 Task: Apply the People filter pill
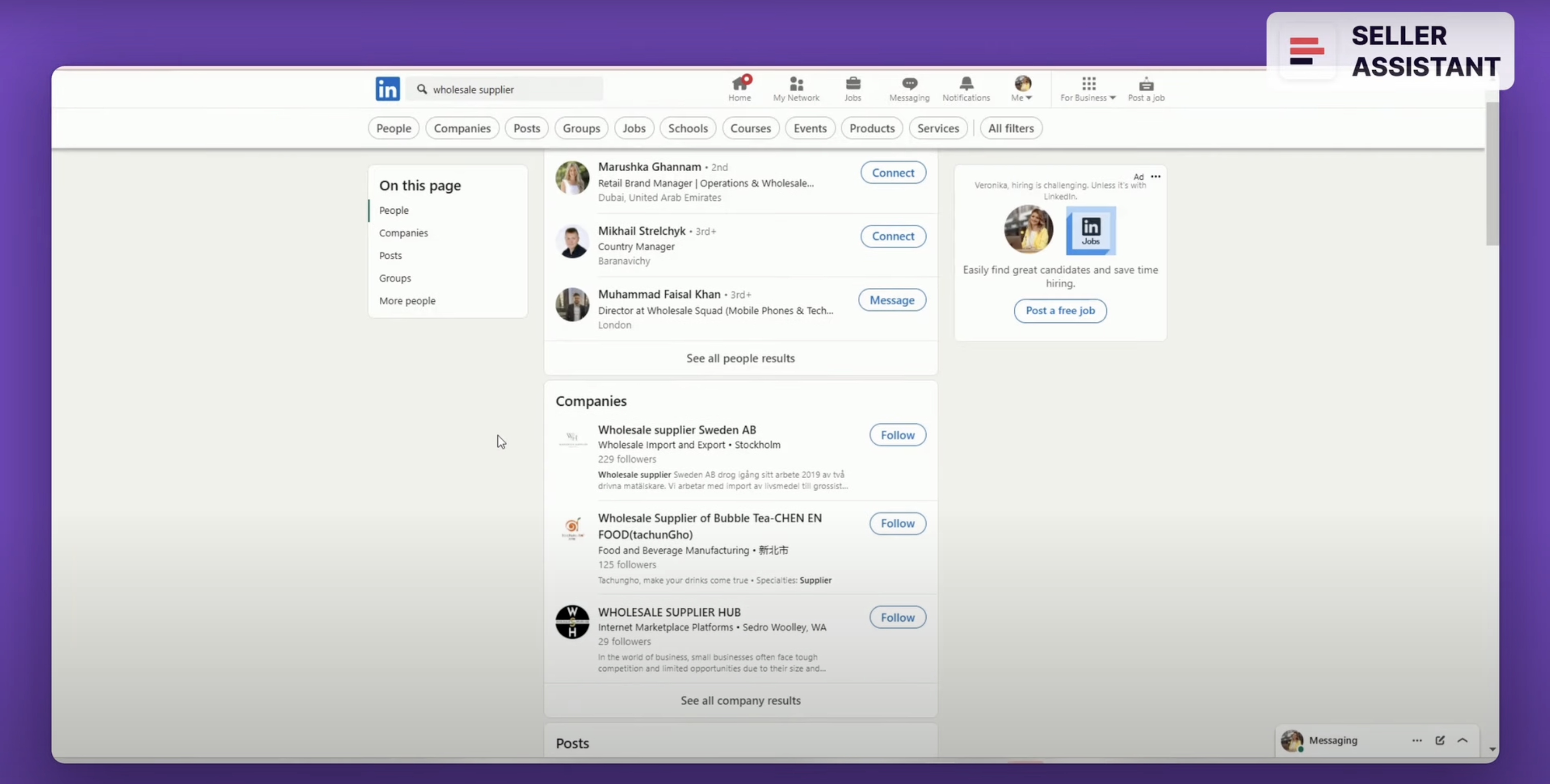pyautogui.click(x=394, y=128)
